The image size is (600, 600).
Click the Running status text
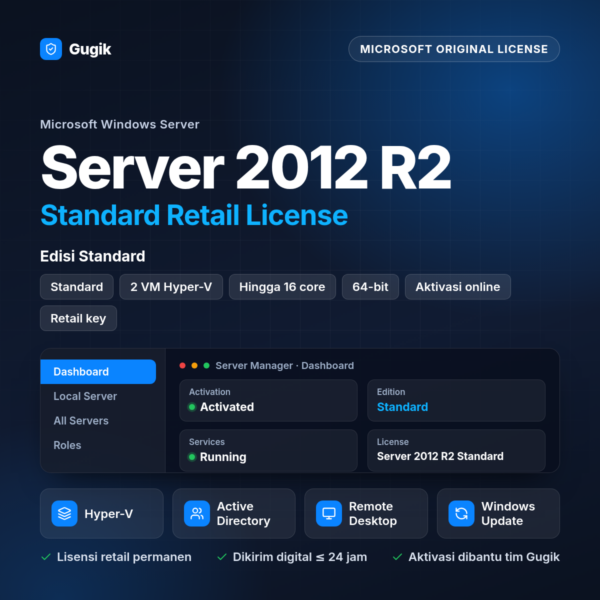223,457
